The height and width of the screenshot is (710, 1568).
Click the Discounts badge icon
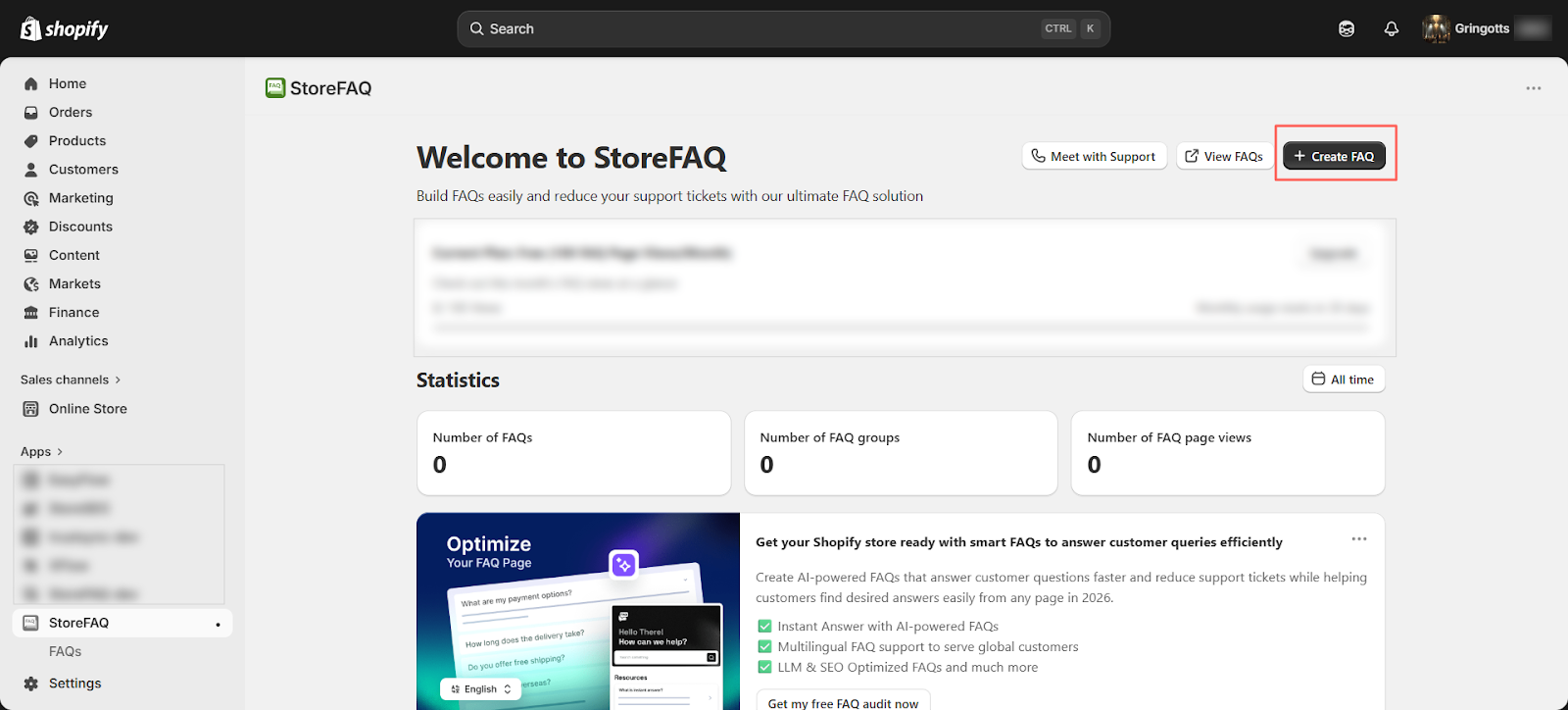click(31, 227)
